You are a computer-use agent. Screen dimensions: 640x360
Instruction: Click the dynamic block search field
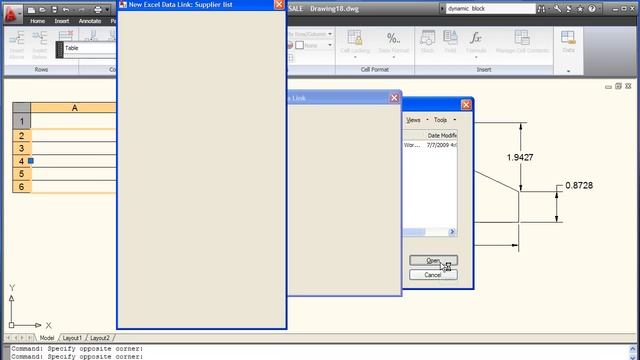pyautogui.click(x=491, y=9)
